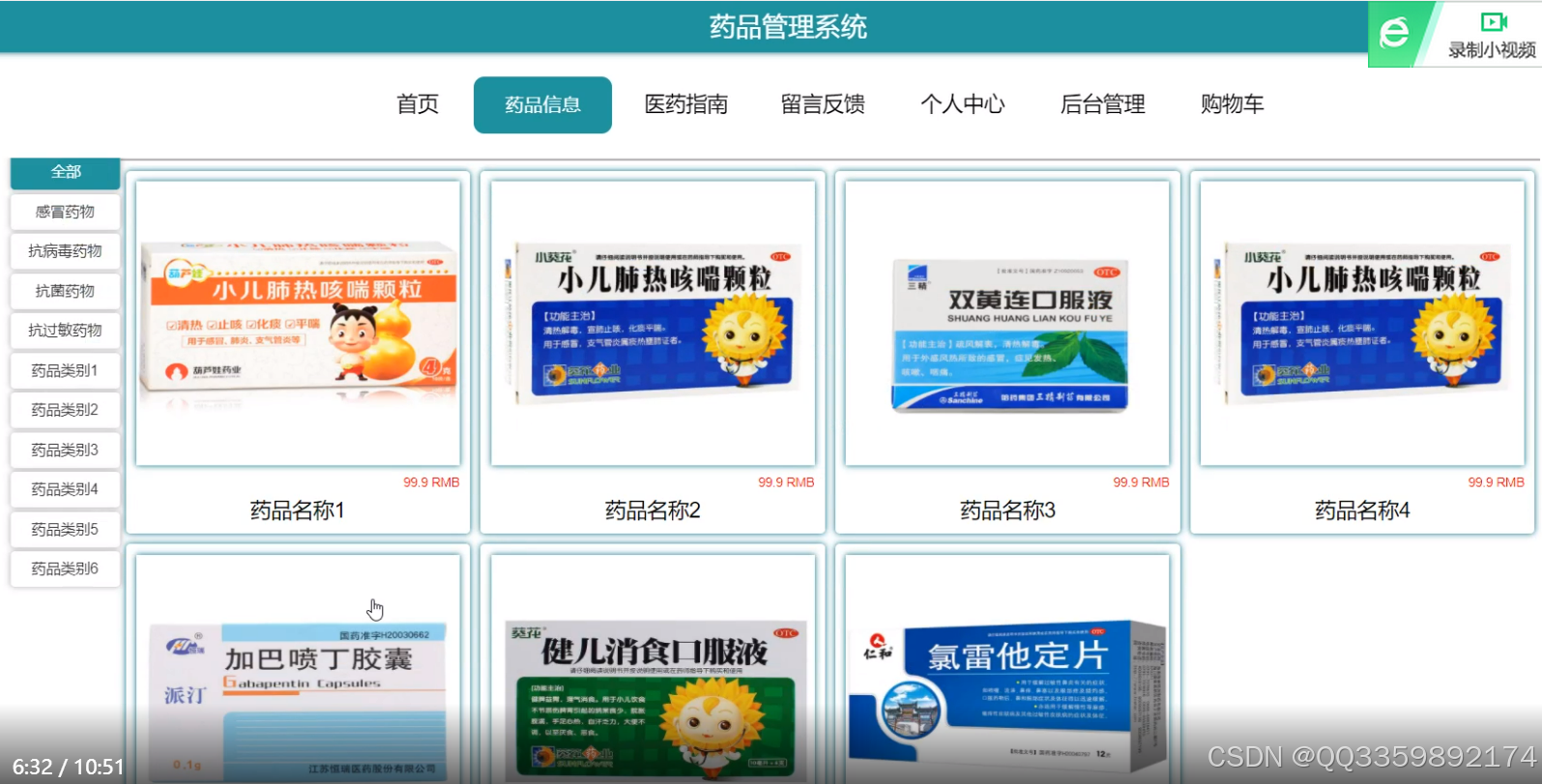Open the 健儿消食口服液 product image

click(x=653, y=669)
